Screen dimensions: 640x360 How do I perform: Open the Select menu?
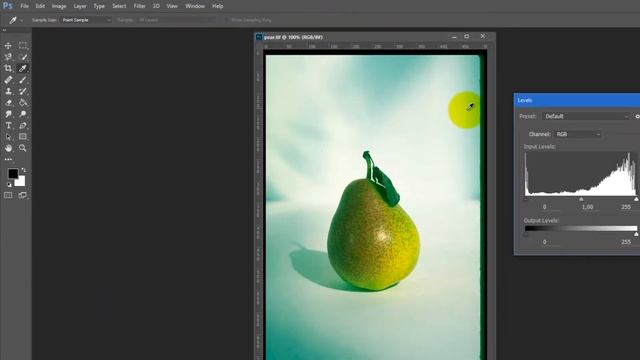click(119, 6)
